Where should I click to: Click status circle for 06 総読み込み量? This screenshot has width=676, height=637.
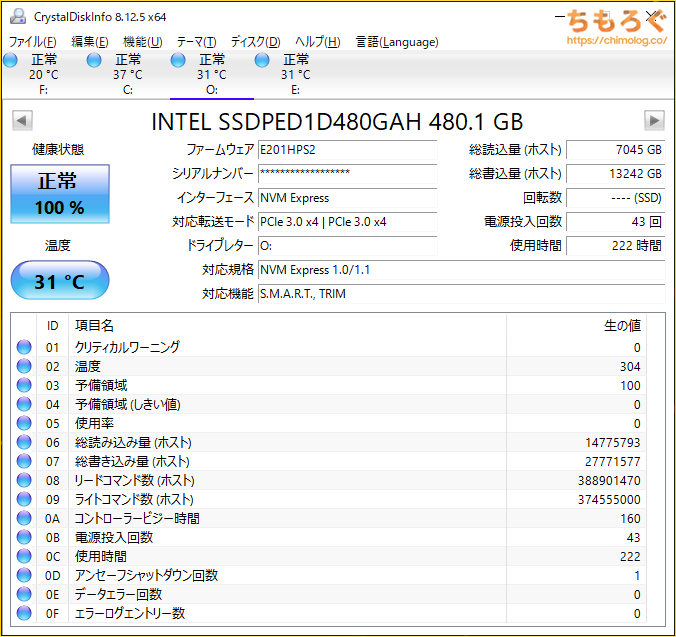click(24, 442)
